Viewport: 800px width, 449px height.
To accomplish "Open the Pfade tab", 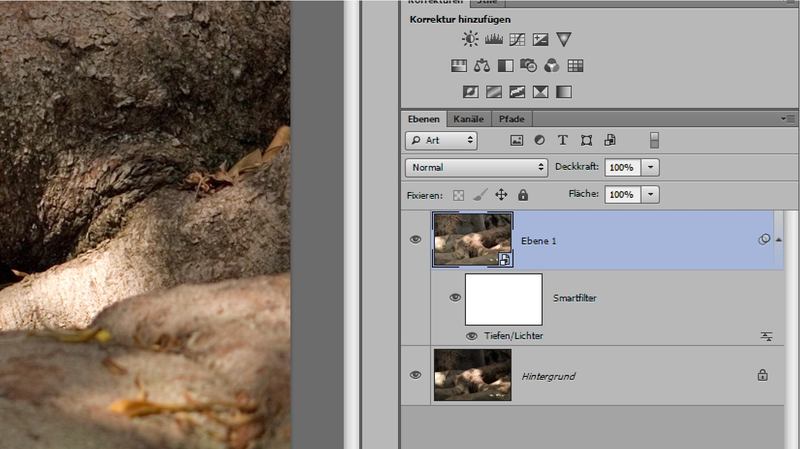I will (x=510, y=118).
